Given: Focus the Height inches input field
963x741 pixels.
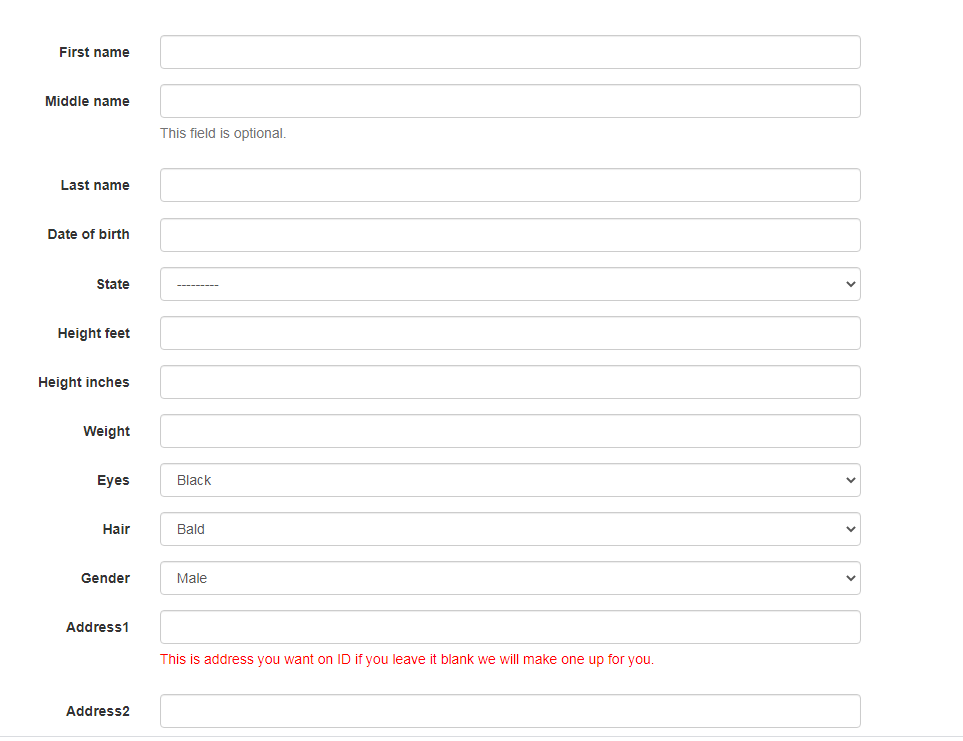Looking at the screenshot, I should (510, 382).
